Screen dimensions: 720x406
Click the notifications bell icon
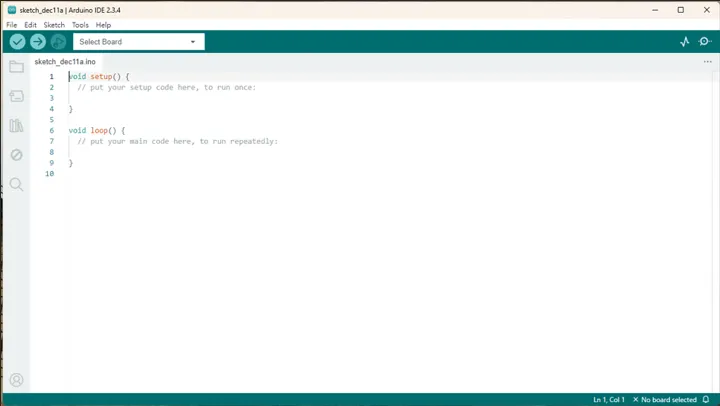(706, 400)
